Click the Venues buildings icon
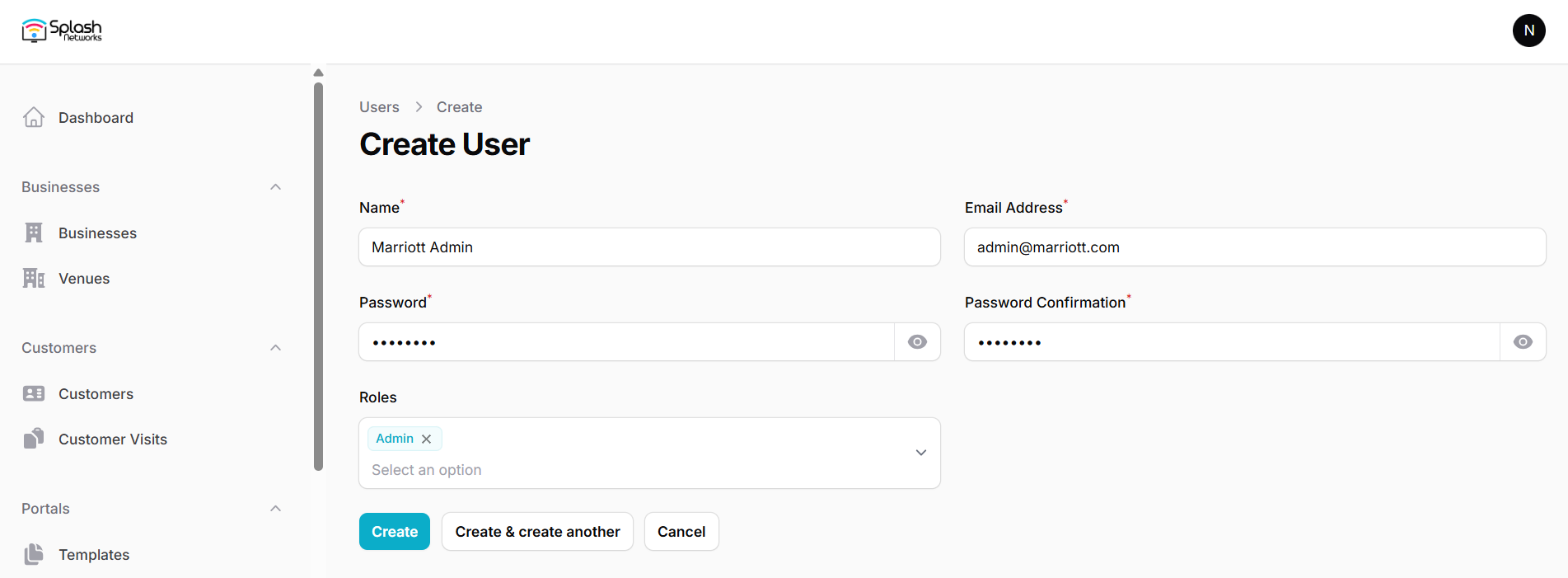 [34, 279]
